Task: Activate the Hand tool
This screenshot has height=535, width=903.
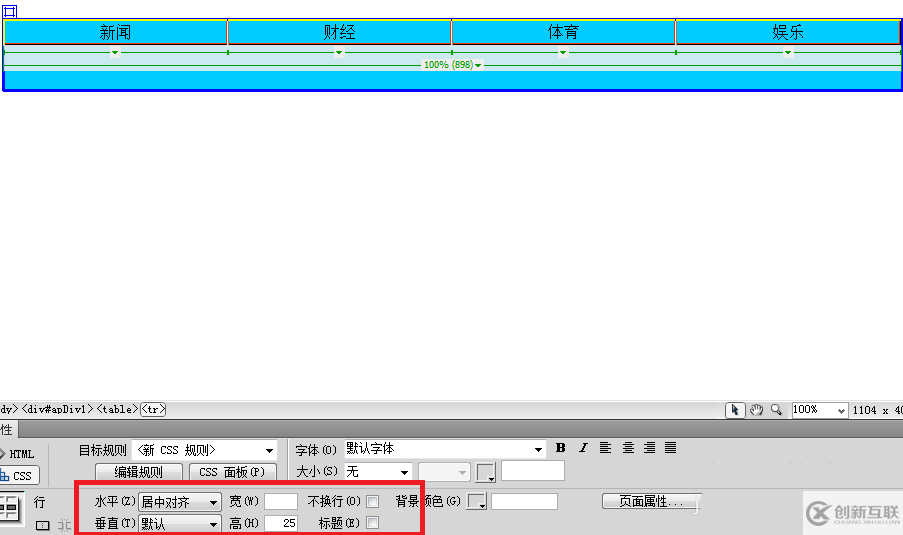Action: point(756,410)
